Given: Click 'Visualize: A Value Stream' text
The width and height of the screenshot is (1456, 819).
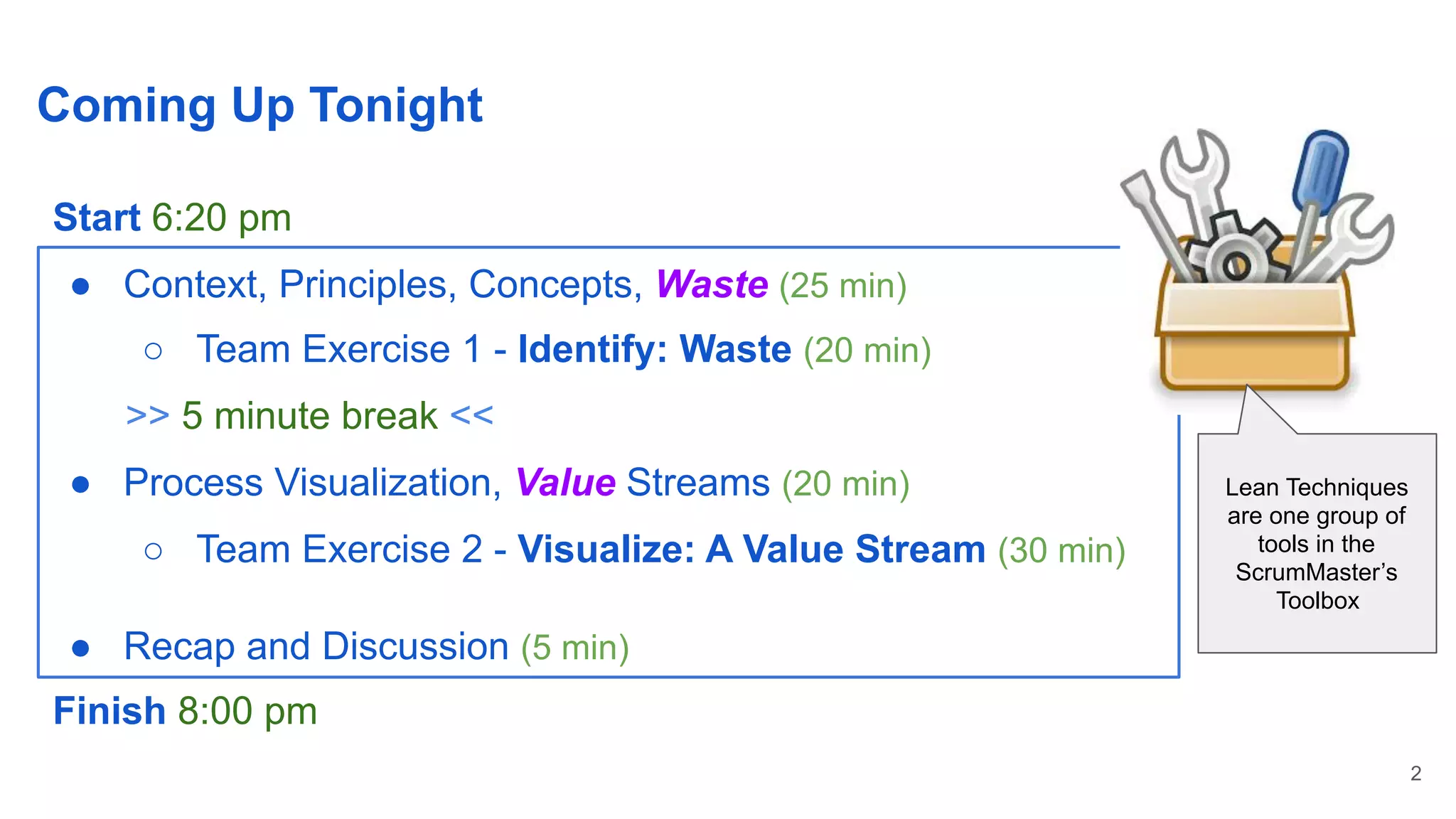Looking at the screenshot, I should 751,549.
